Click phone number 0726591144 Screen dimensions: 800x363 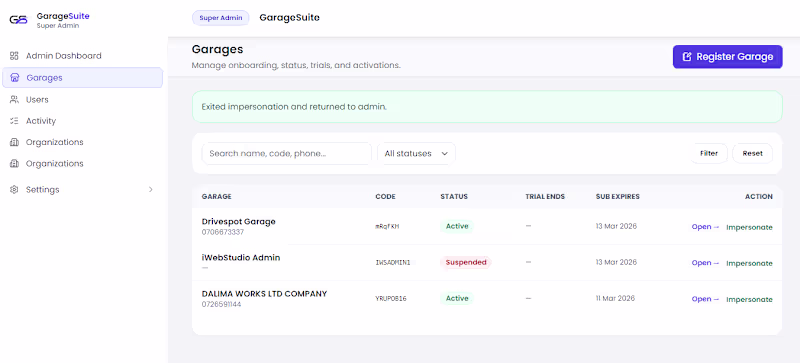221,304
